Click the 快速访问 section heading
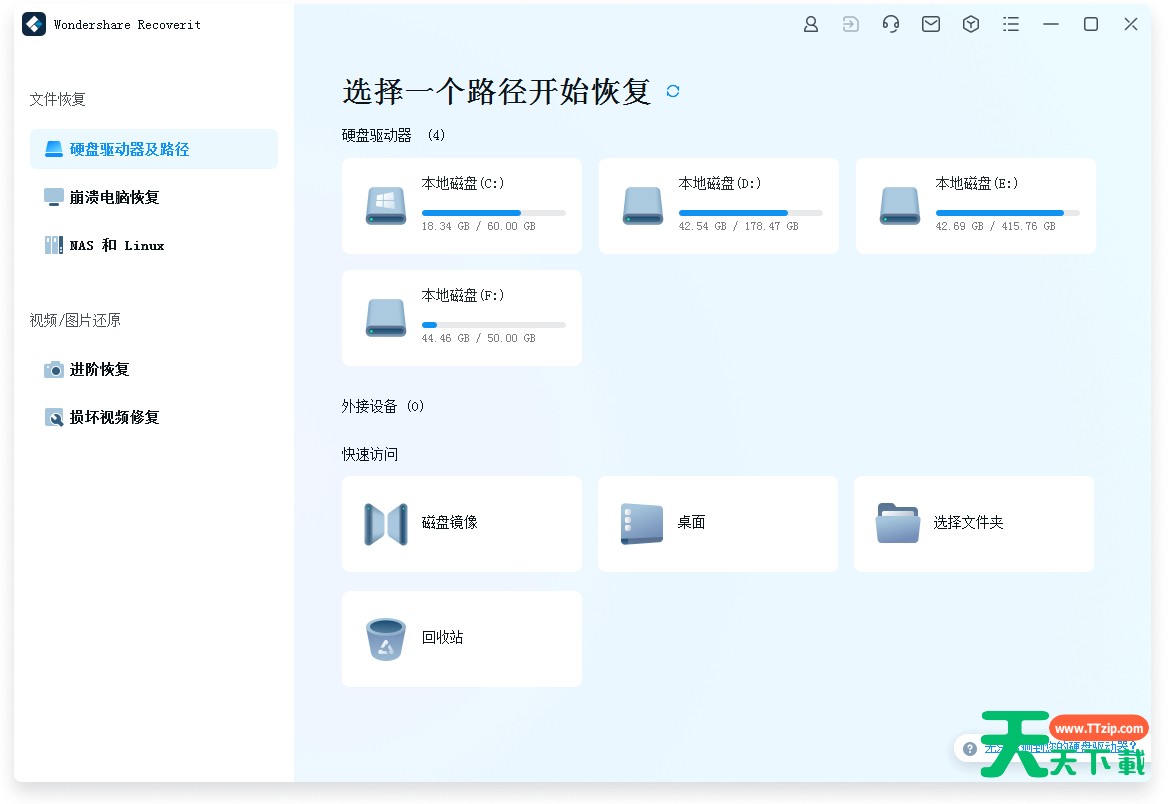The height and width of the screenshot is (804, 1173). [370, 454]
